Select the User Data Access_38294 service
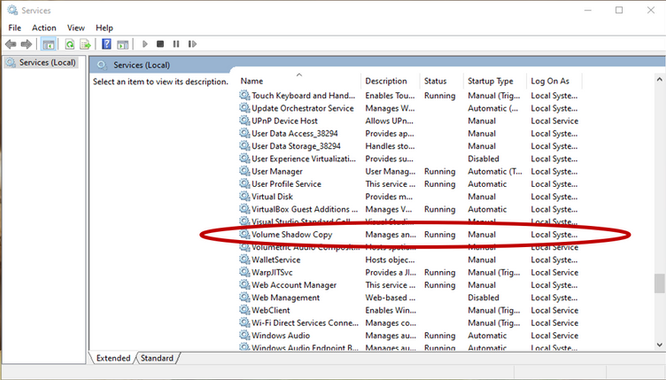 (x=294, y=133)
